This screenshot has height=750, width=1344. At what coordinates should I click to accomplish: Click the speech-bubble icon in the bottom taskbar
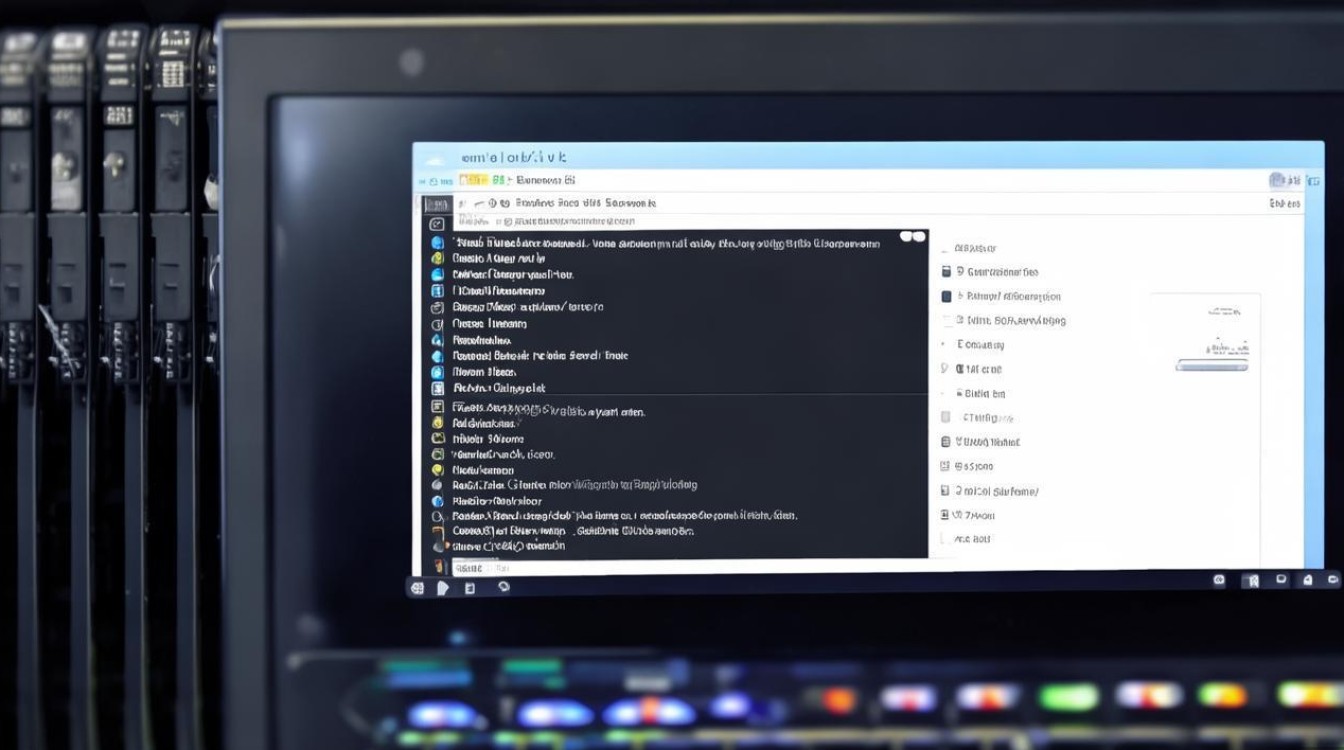(504, 587)
